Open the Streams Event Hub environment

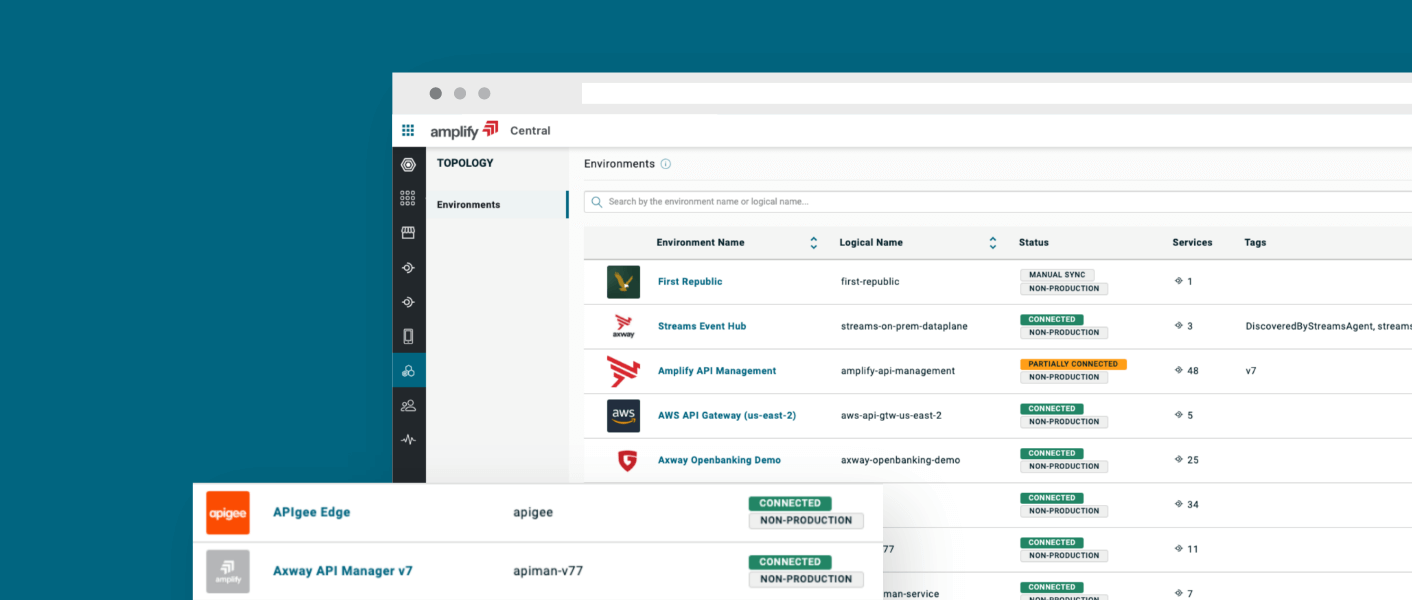click(702, 326)
